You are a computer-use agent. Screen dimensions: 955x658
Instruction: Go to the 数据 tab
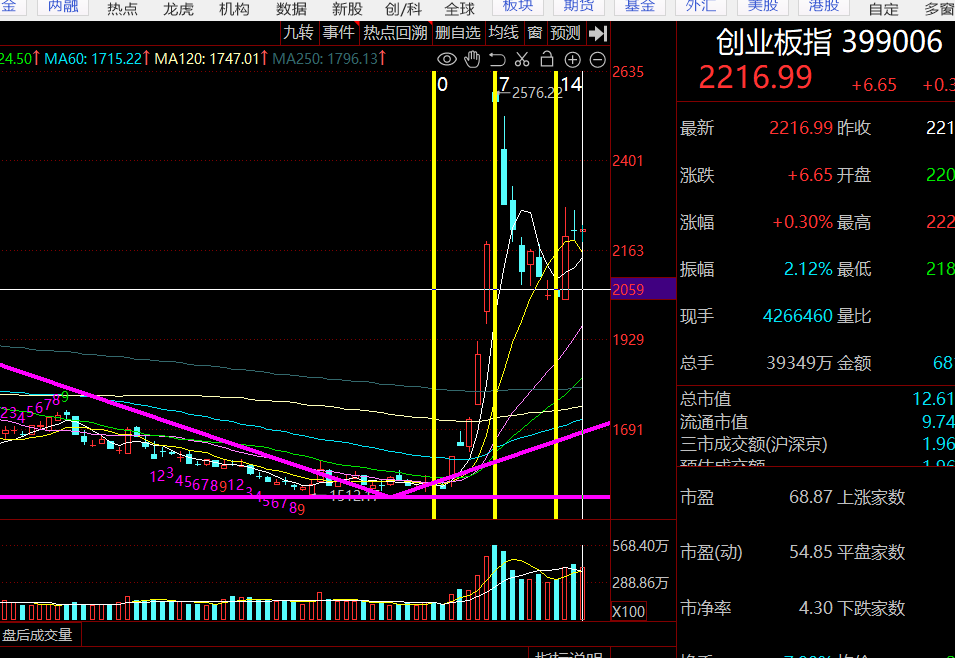point(291,9)
